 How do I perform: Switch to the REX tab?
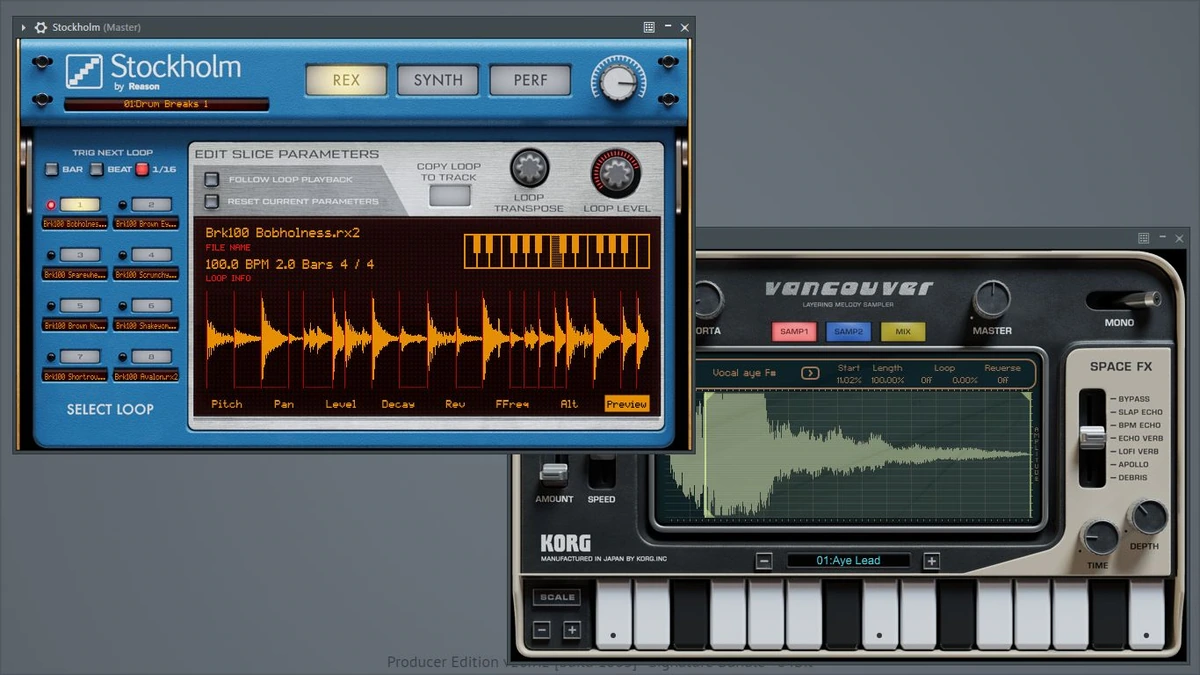coord(346,80)
